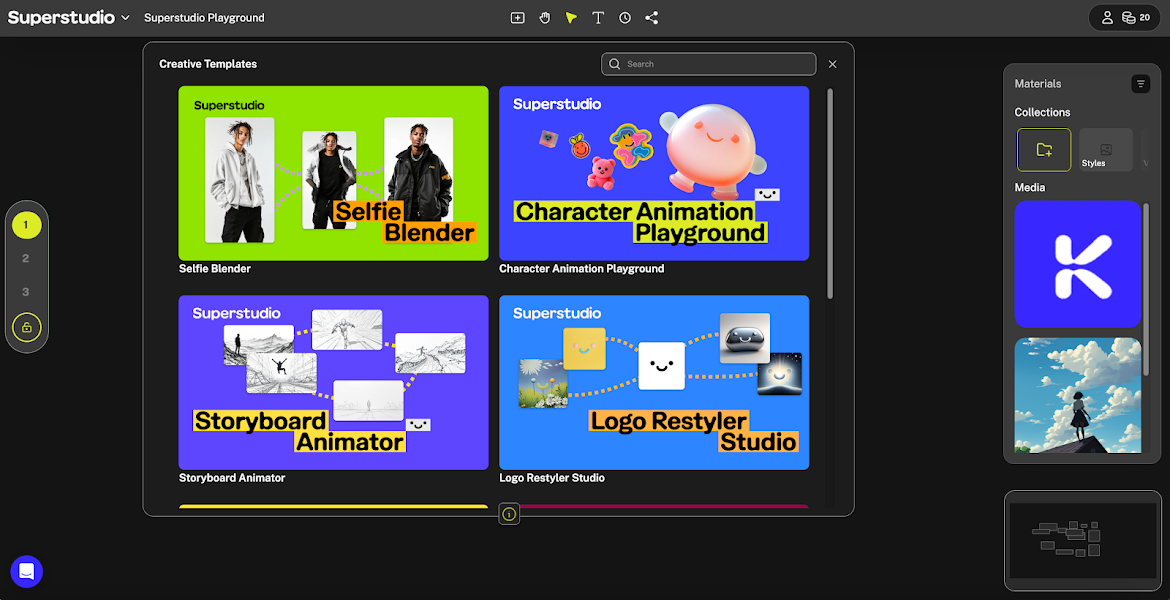
Task: Select the Text tool
Action: coord(598,18)
